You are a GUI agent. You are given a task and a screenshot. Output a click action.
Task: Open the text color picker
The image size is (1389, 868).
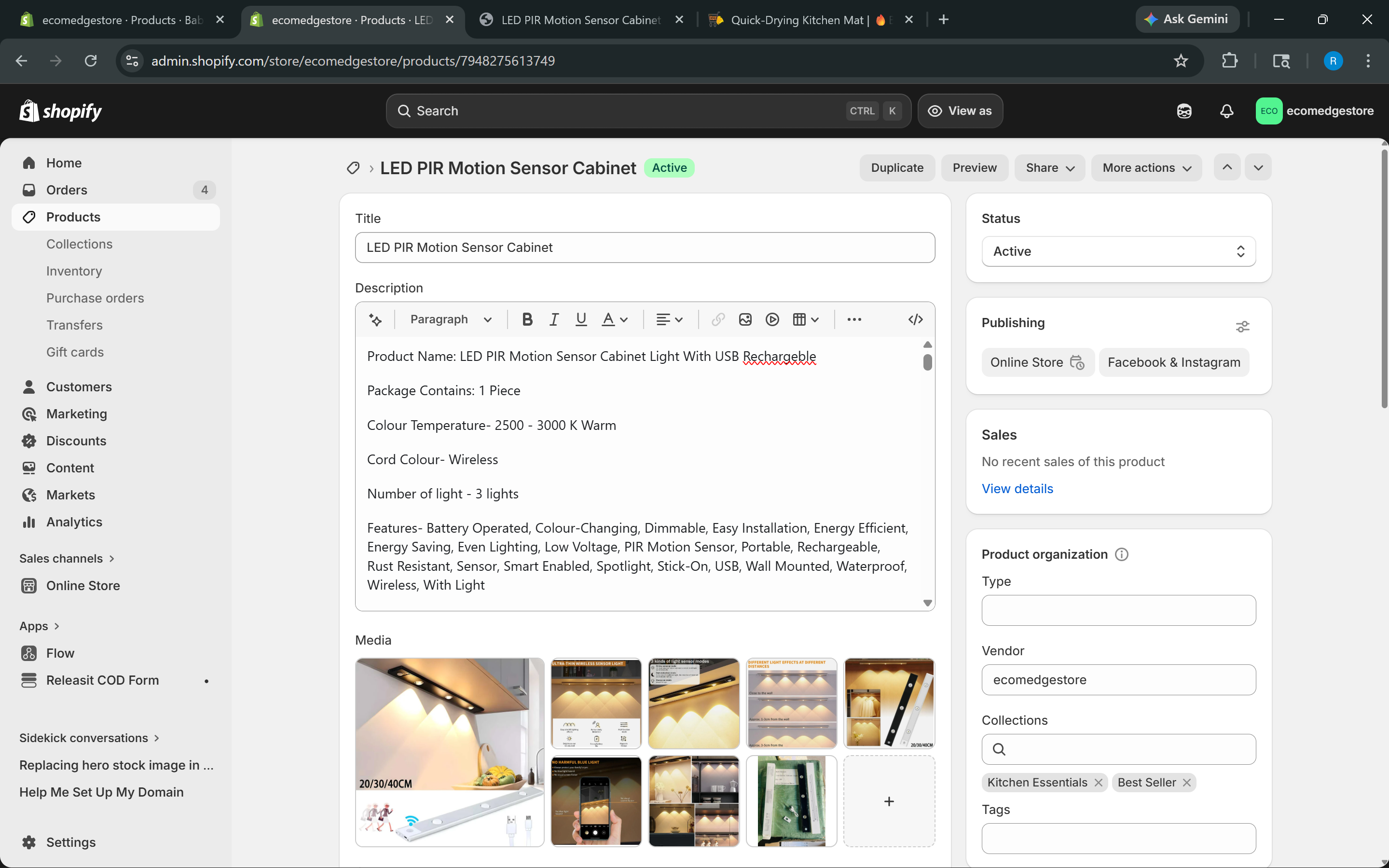point(614,319)
